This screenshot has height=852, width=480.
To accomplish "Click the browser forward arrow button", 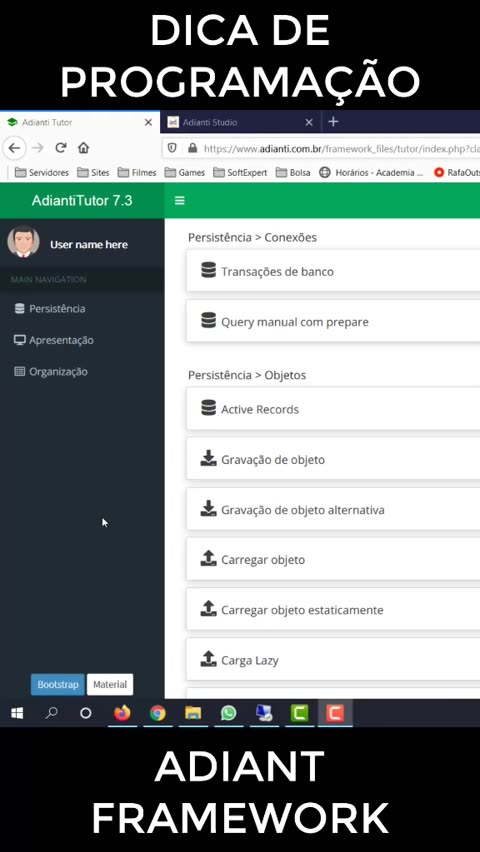I will coord(38,148).
